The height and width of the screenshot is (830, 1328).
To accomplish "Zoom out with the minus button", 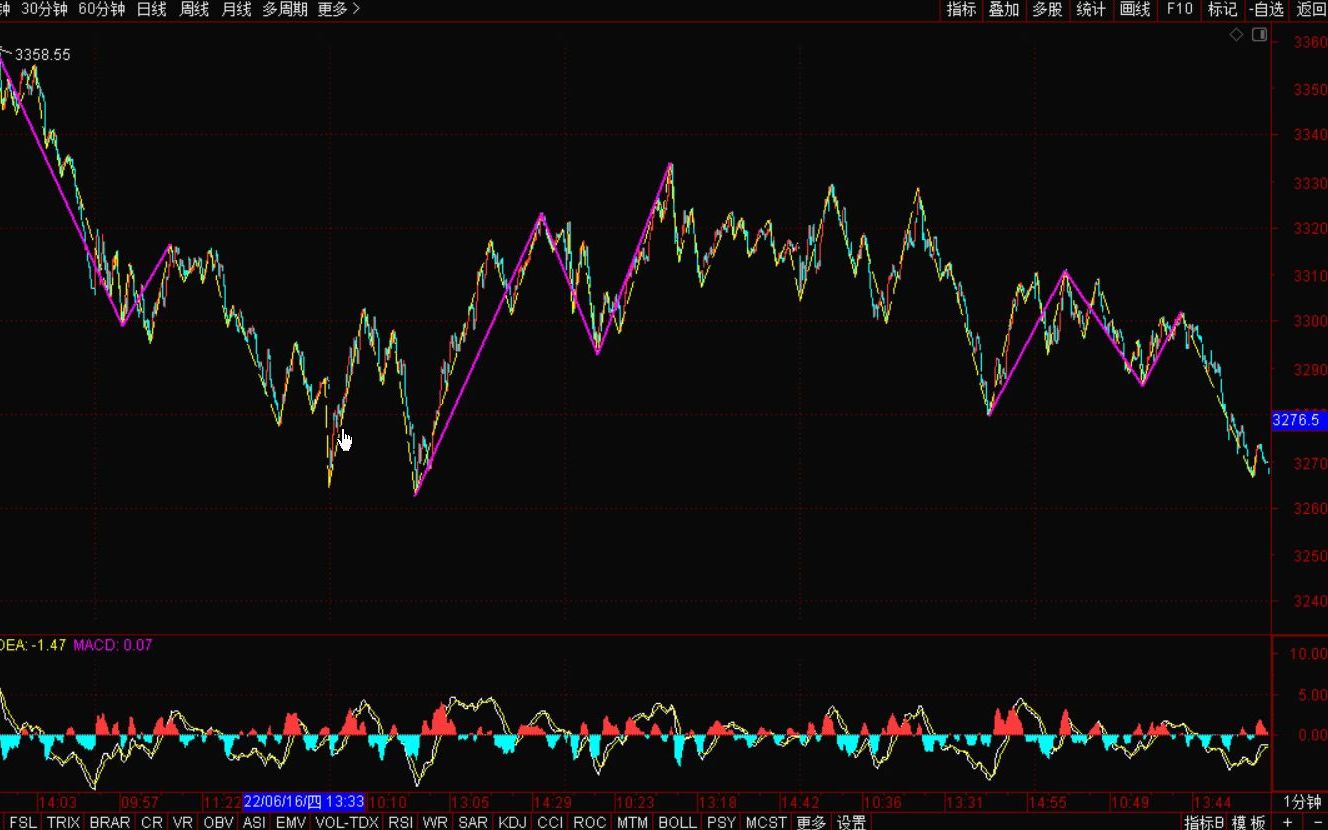I will click(1316, 822).
